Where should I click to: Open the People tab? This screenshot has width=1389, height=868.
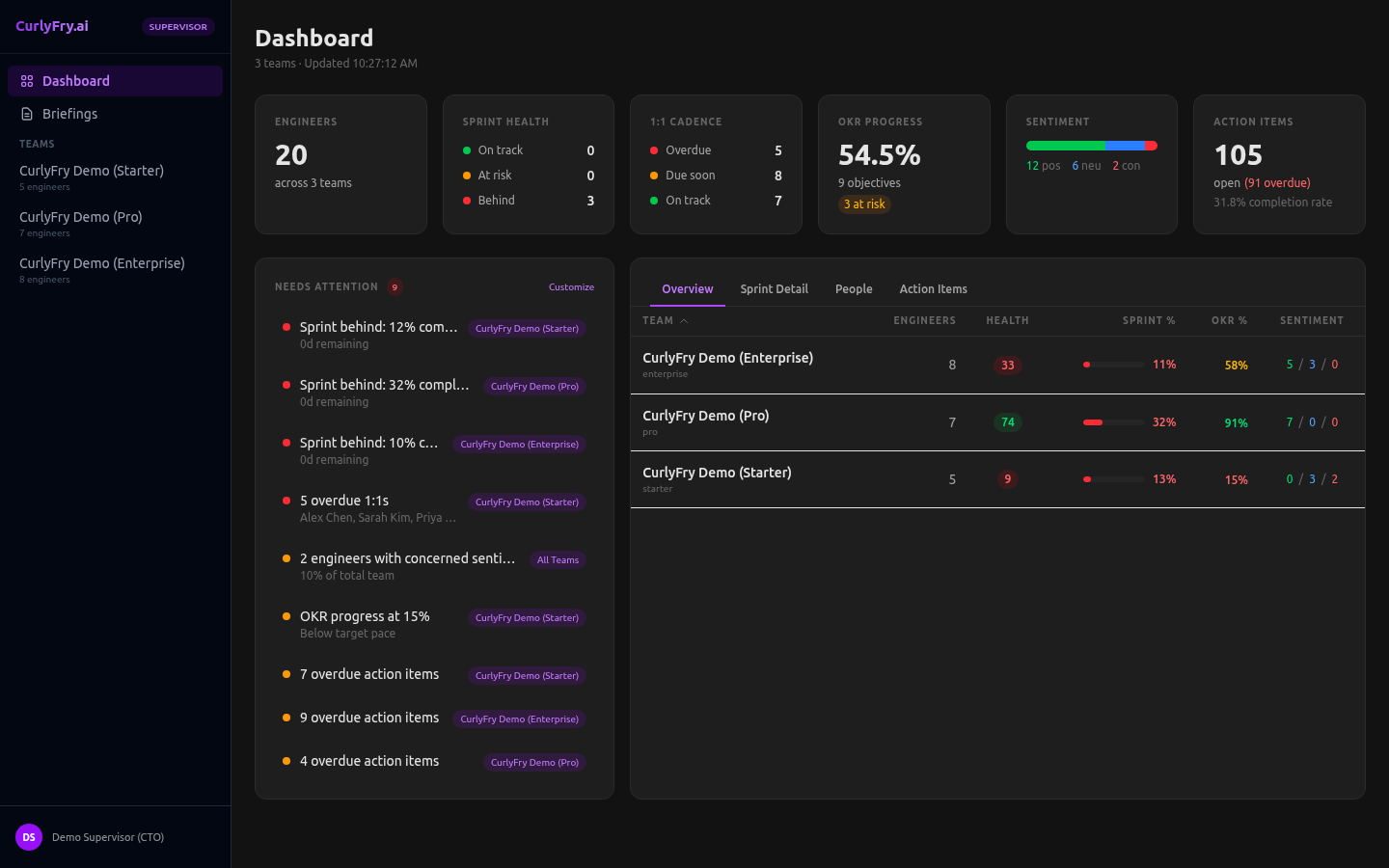854,288
